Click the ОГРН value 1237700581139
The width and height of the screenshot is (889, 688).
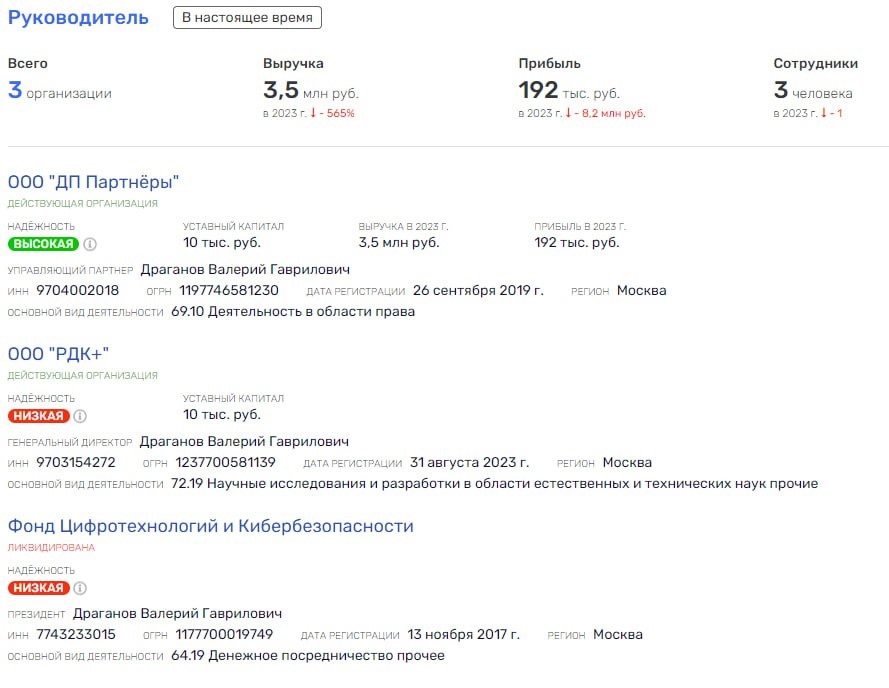pyautogui.click(x=226, y=462)
